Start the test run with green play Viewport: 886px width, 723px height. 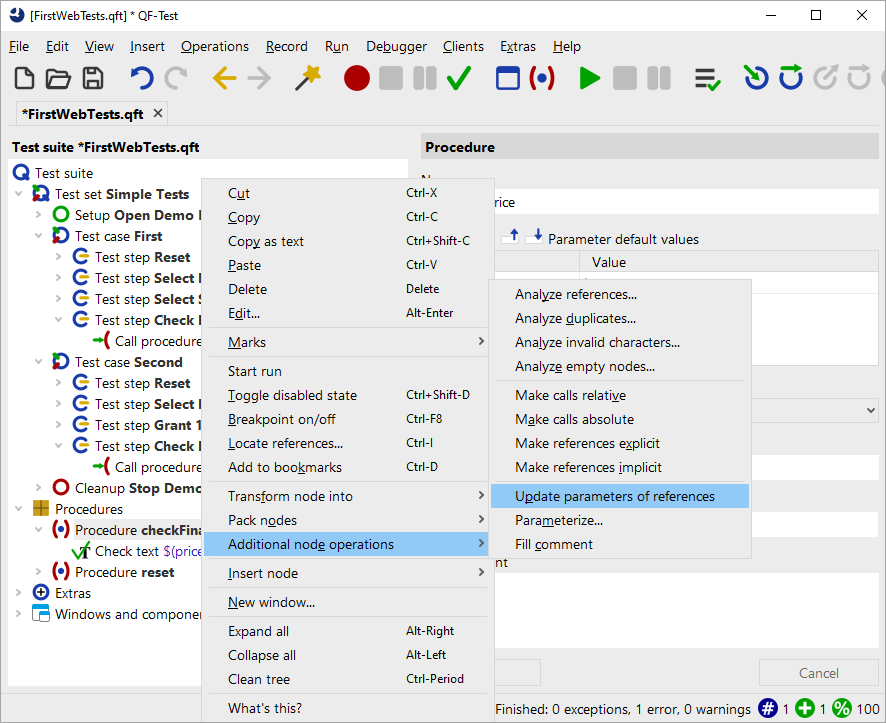[x=589, y=78]
